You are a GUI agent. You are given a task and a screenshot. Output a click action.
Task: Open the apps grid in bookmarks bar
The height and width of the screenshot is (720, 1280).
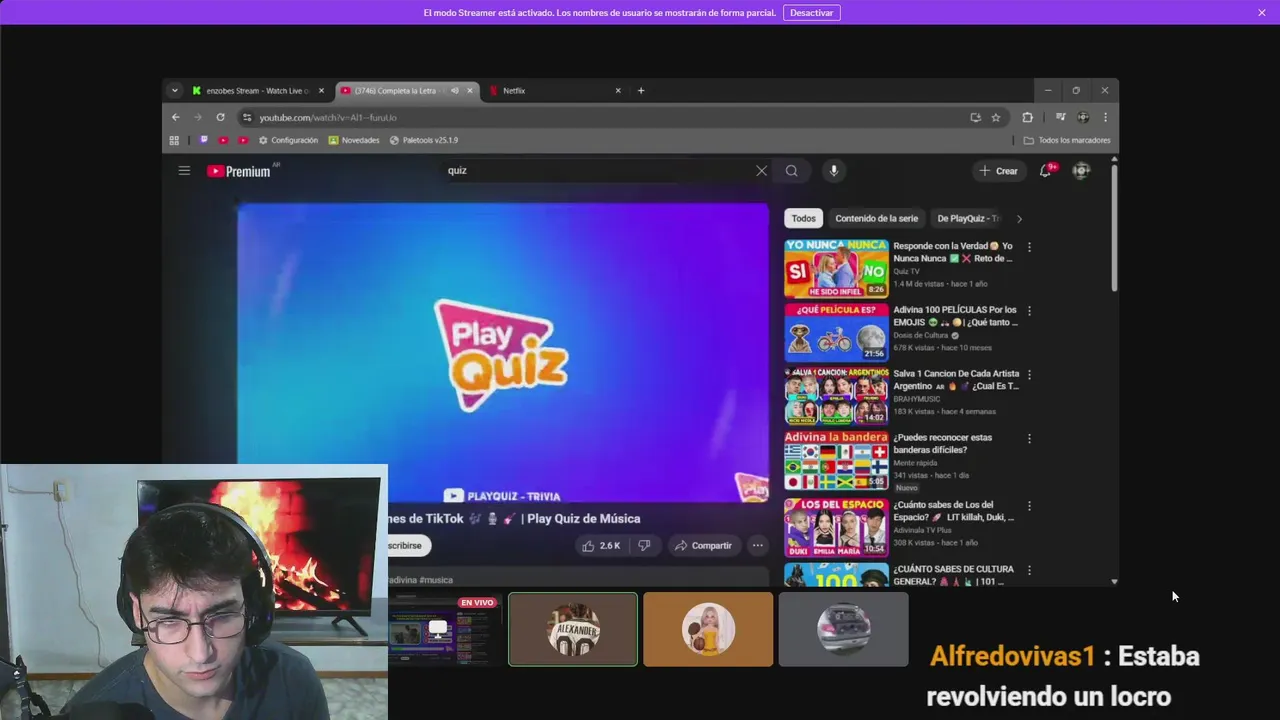click(174, 140)
